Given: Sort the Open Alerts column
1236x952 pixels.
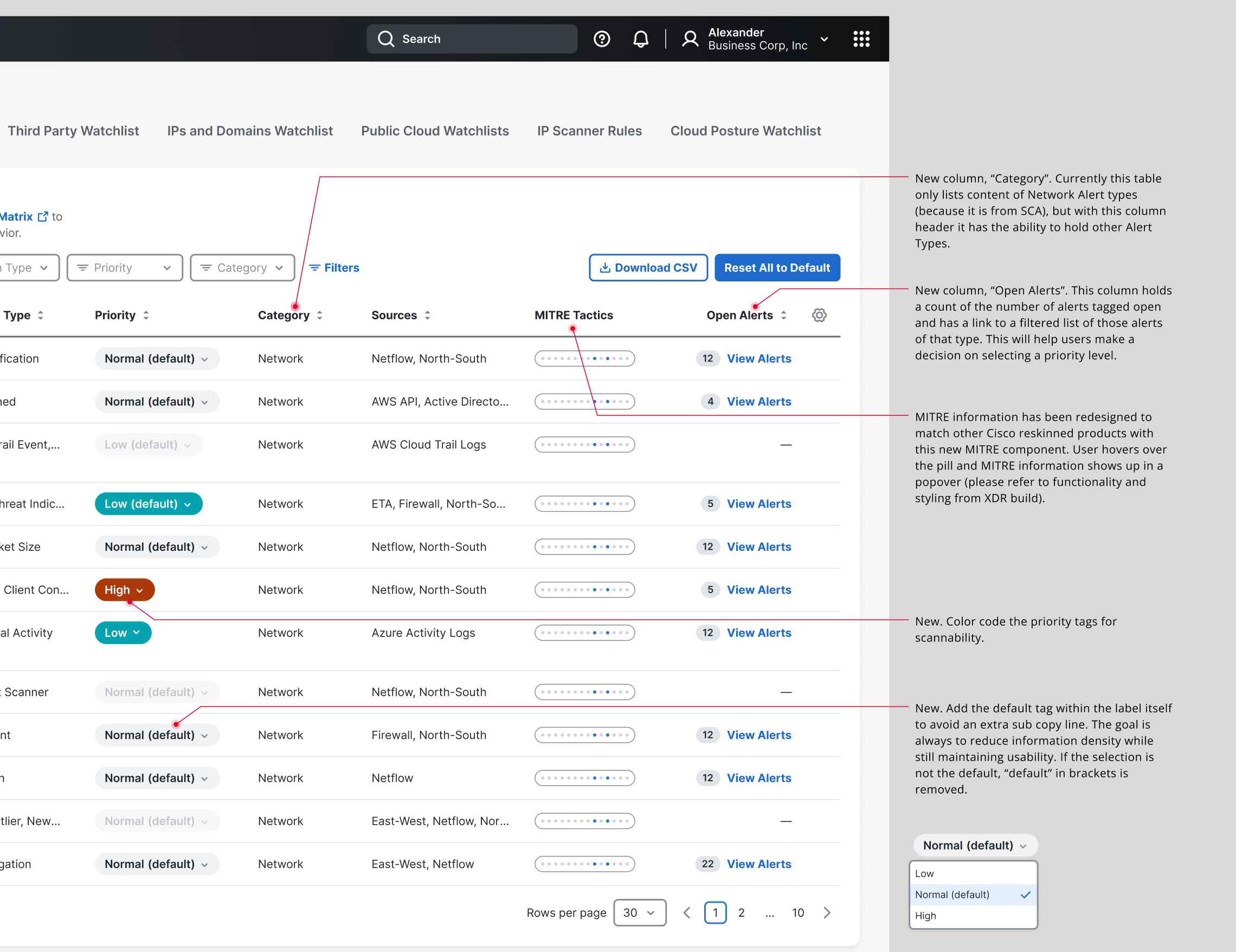Looking at the screenshot, I should click(x=783, y=316).
